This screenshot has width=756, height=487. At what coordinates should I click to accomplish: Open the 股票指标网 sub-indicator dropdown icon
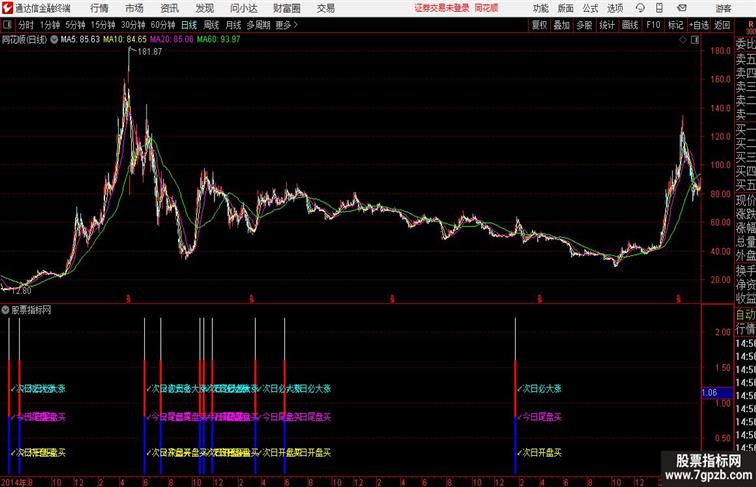pos(5,310)
